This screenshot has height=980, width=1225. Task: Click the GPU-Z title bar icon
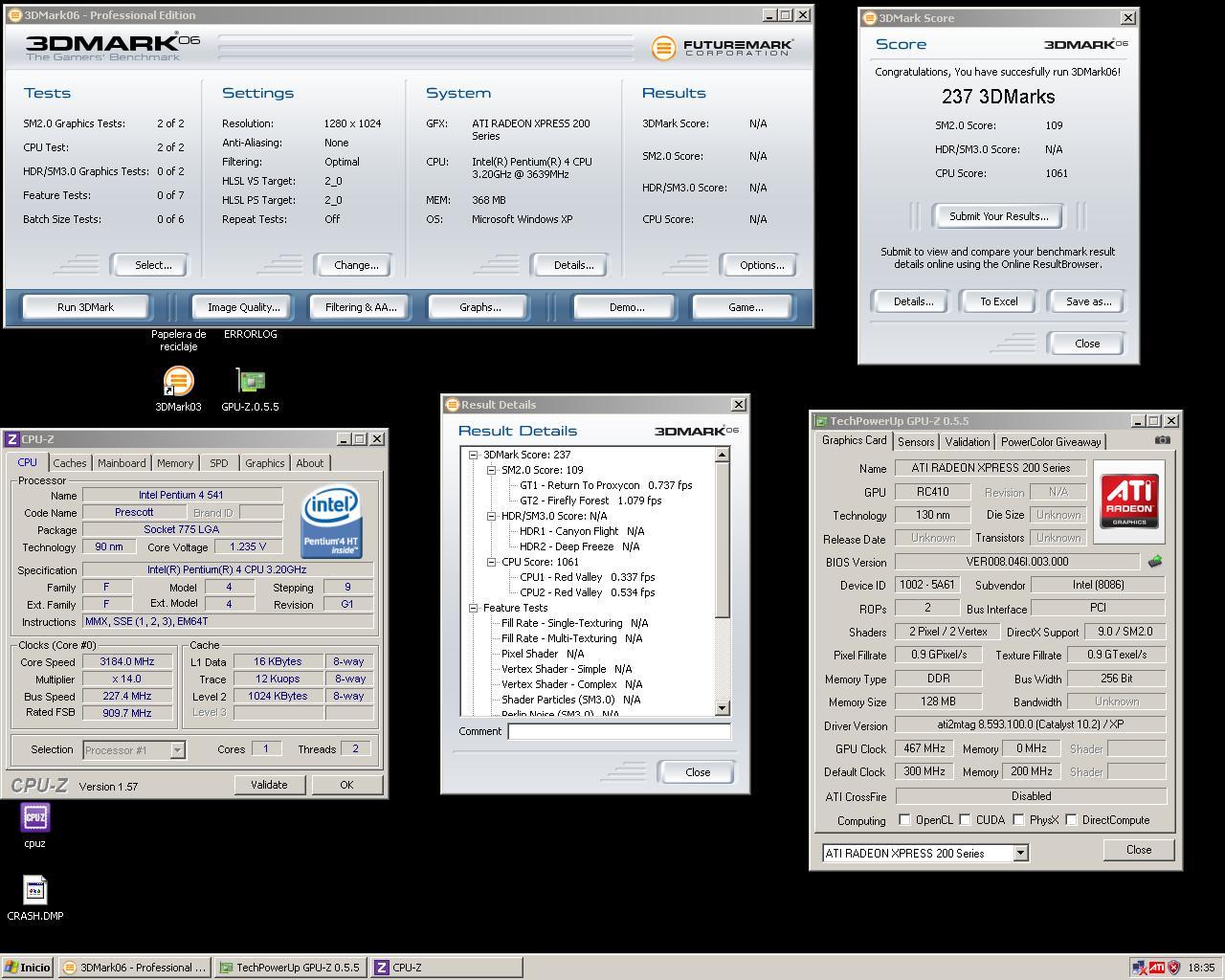coord(821,421)
